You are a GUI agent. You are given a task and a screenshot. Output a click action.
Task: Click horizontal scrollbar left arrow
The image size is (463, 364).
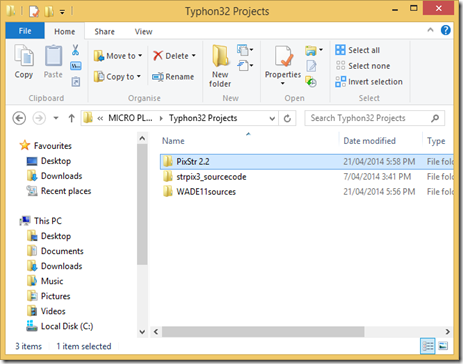[156, 332]
